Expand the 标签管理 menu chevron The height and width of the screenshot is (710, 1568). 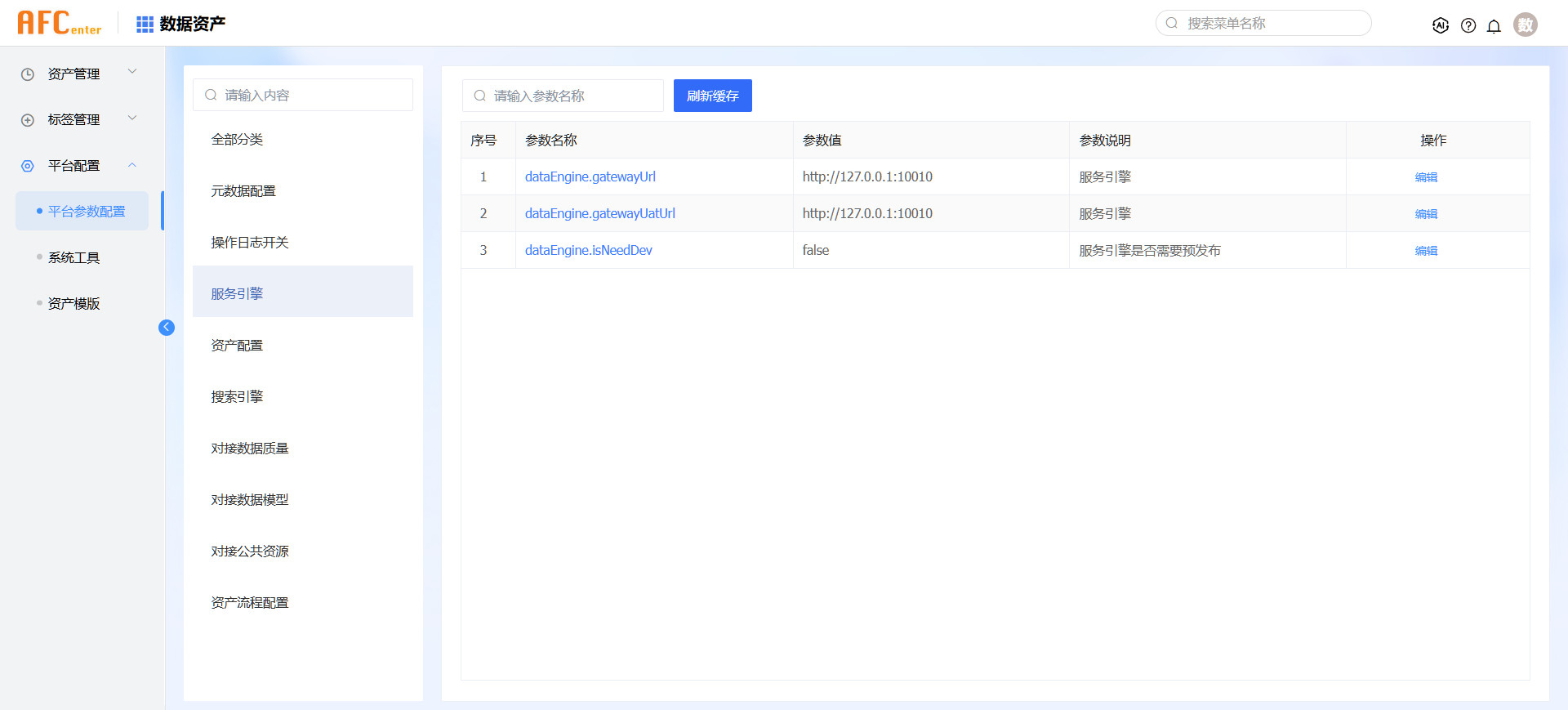tap(132, 118)
